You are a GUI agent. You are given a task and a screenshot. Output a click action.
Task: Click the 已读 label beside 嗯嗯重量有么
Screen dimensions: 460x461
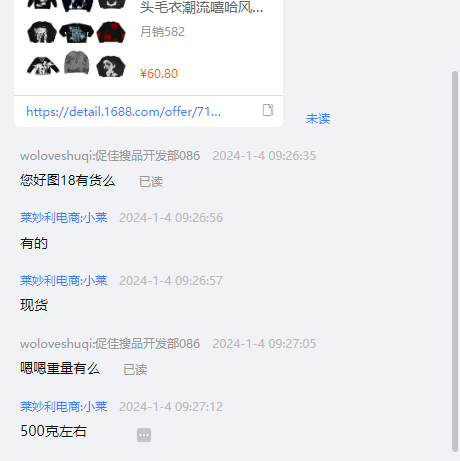pyautogui.click(x=135, y=370)
